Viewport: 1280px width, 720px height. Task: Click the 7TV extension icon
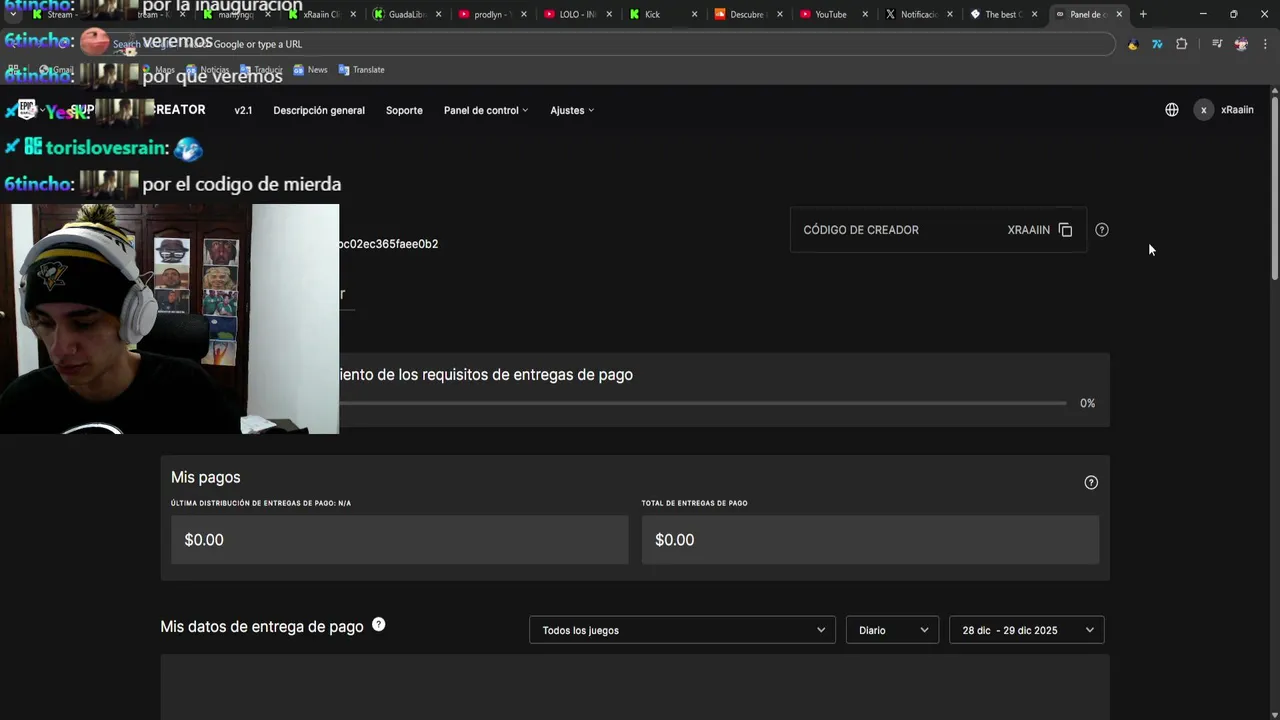click(x=1157, y=44)
